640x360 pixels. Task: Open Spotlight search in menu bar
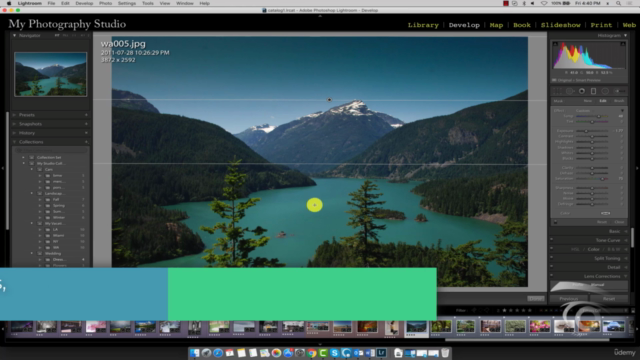(618, 3)
